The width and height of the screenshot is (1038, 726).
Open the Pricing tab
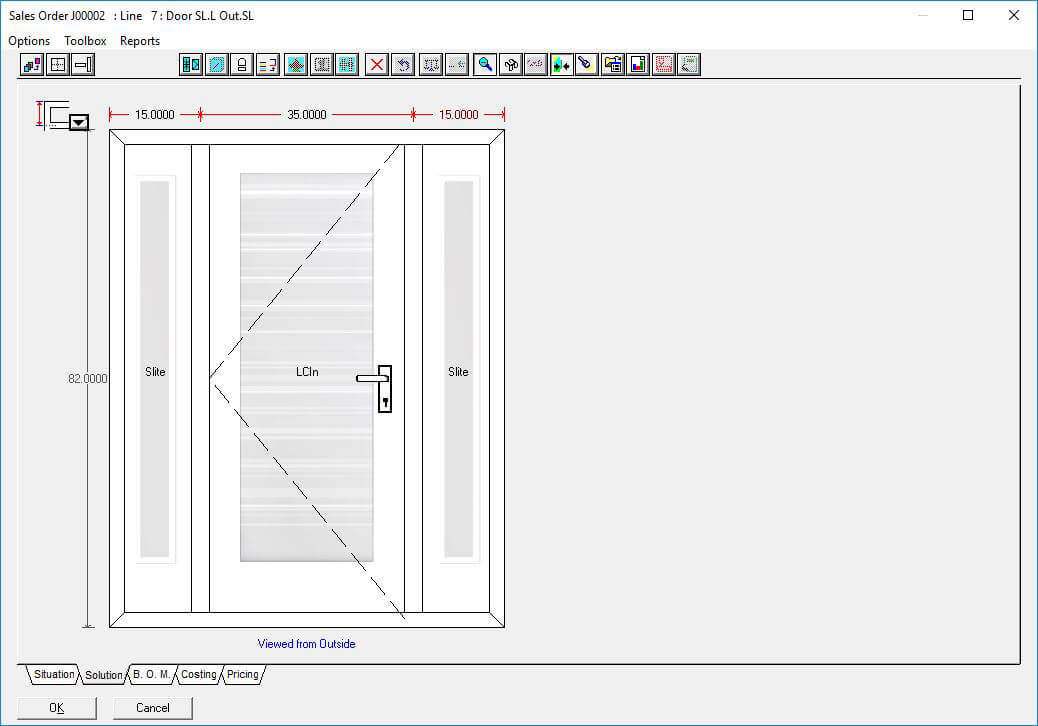(x=242, y=675)
